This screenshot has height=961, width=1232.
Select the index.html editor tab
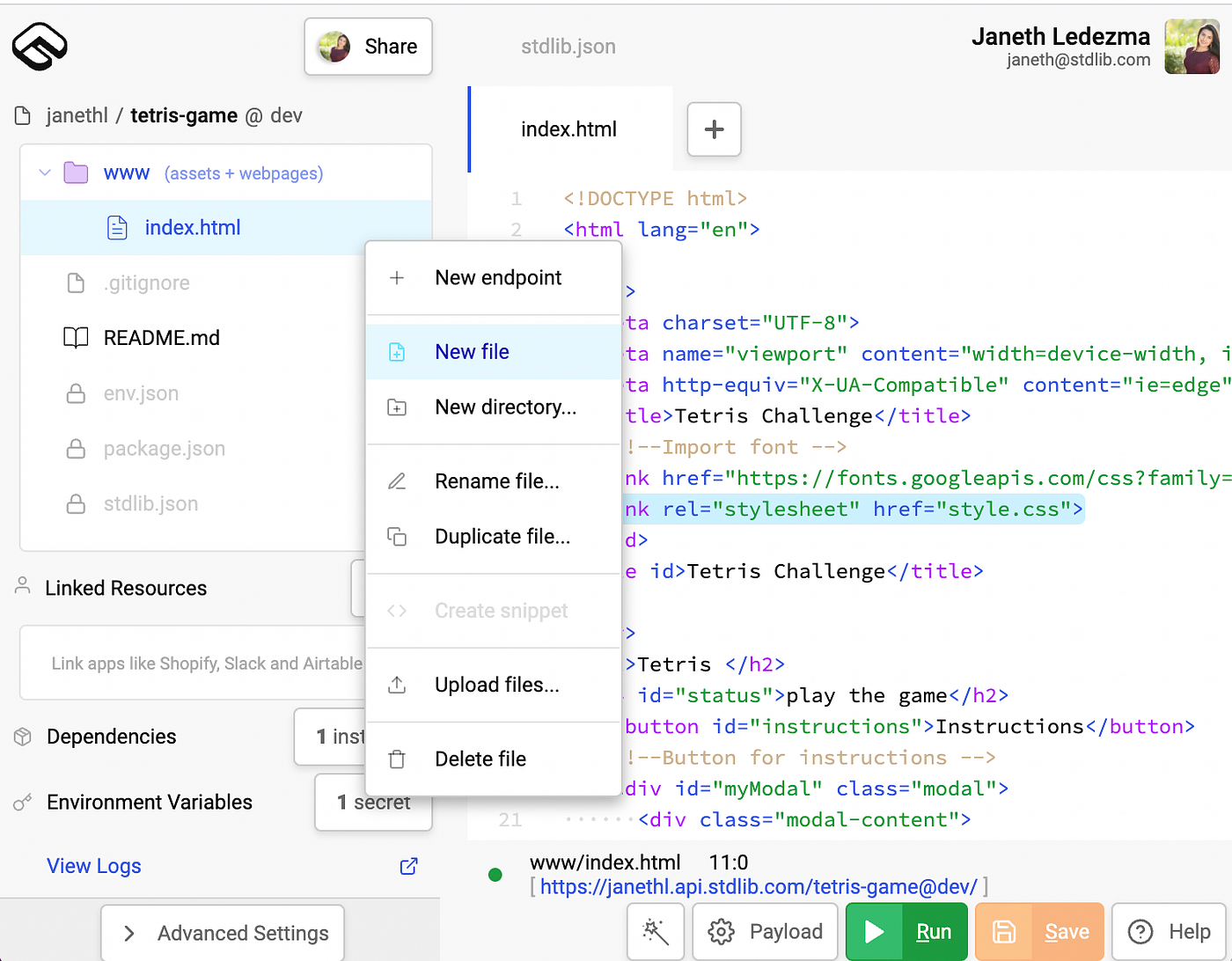569,129
